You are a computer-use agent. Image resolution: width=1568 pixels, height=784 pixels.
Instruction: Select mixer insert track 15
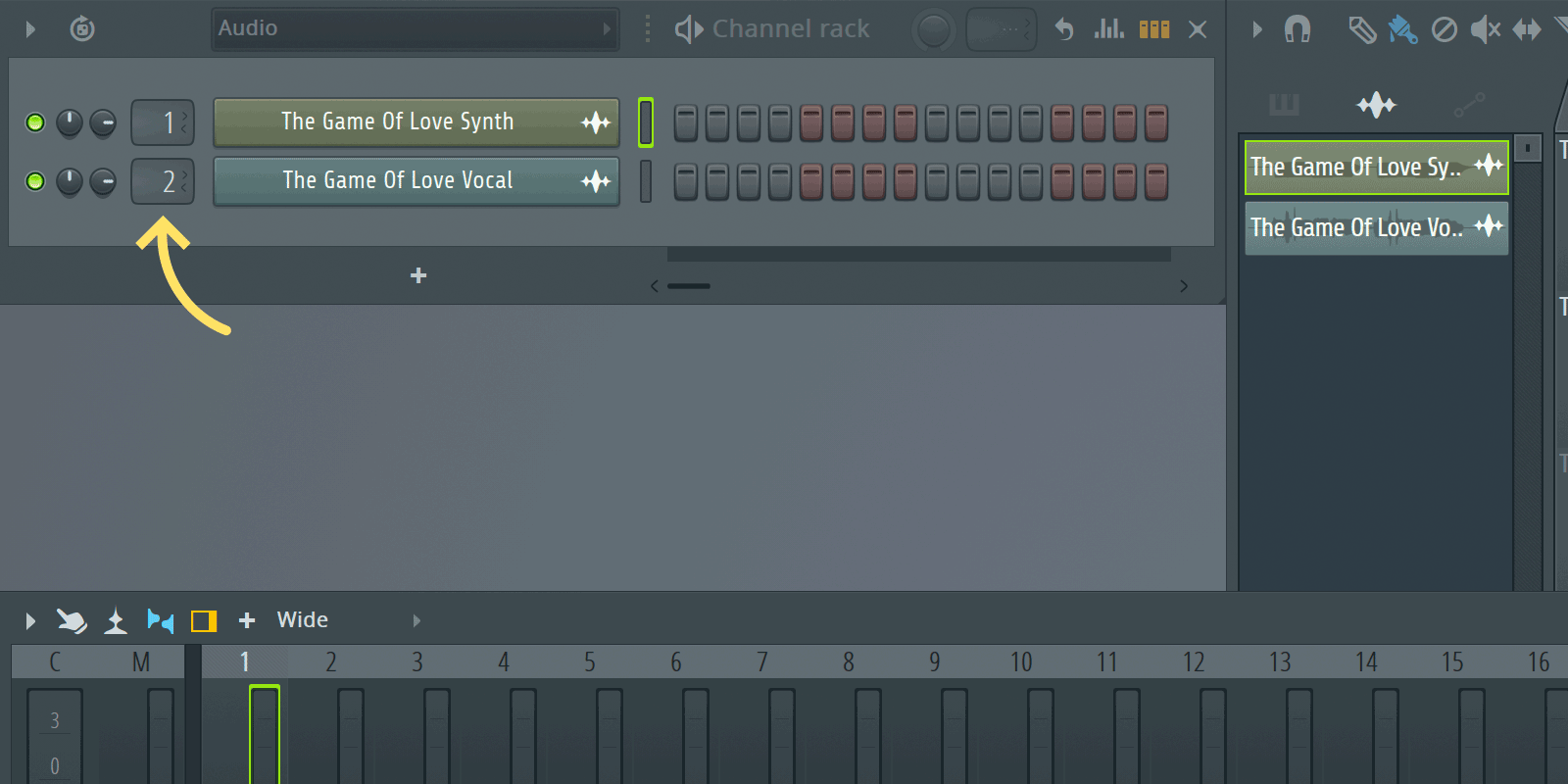coord(1452,662)
